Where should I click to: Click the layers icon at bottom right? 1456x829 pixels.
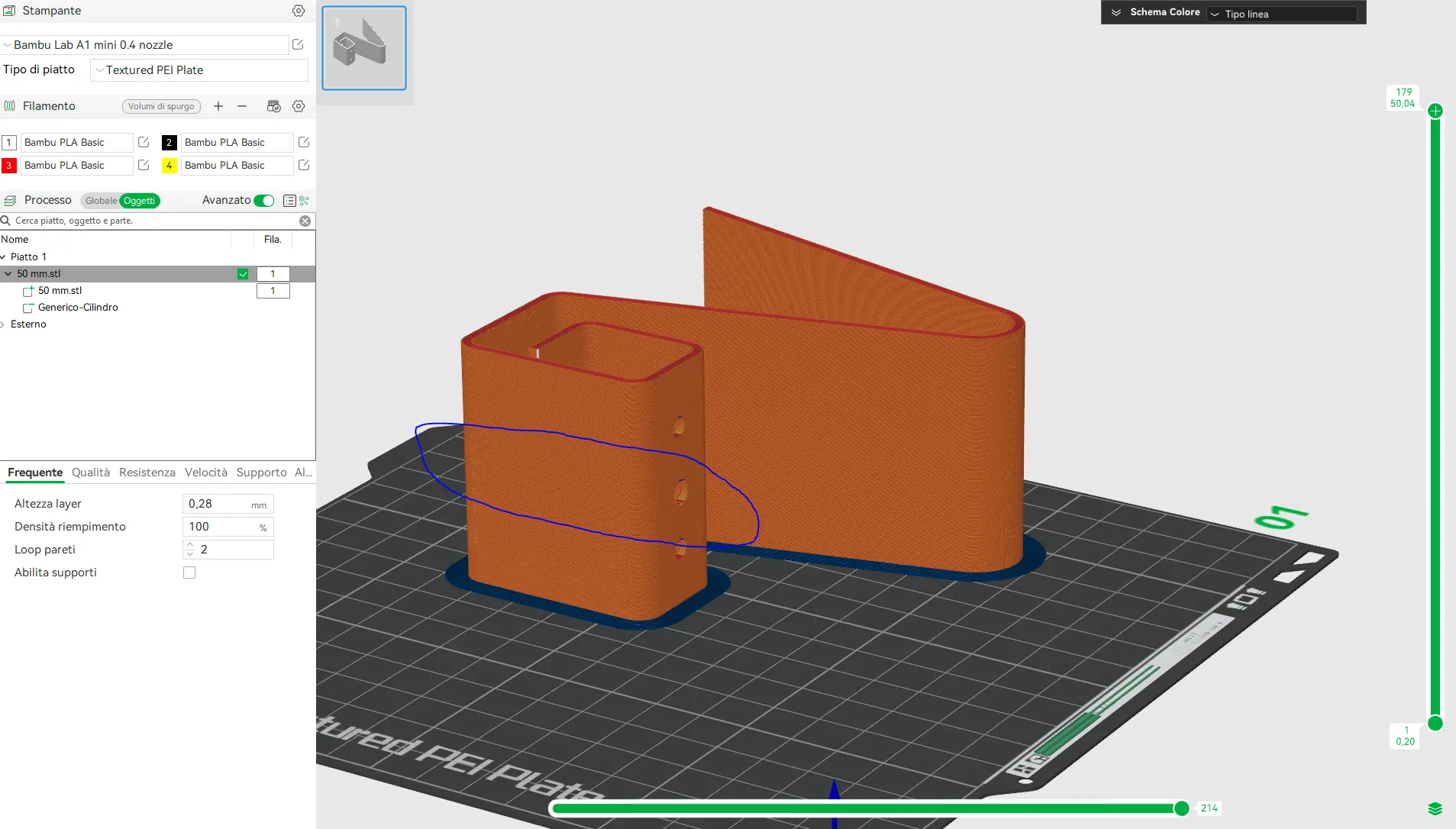coord(1435,809)
